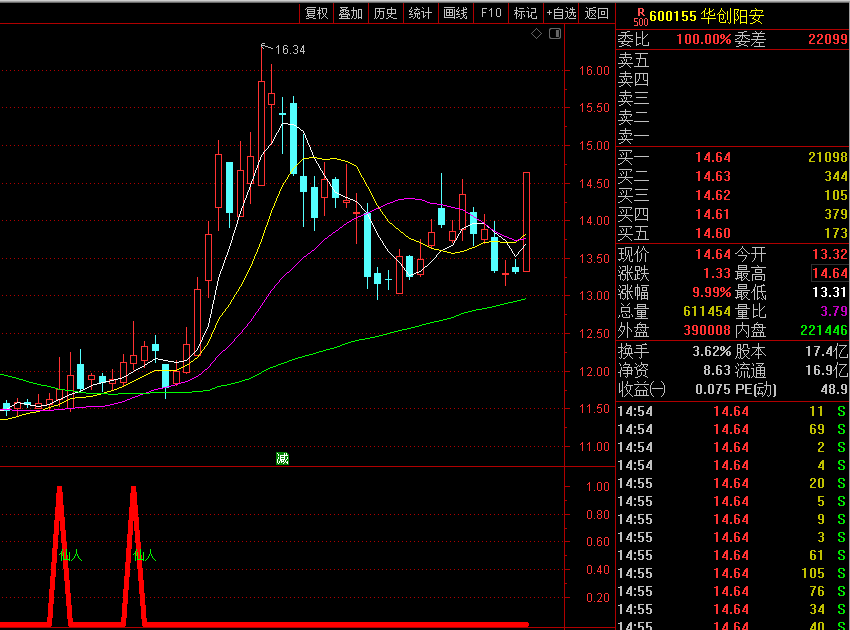
Task: Open the 统计 statistics option
Action: point(420,13)
